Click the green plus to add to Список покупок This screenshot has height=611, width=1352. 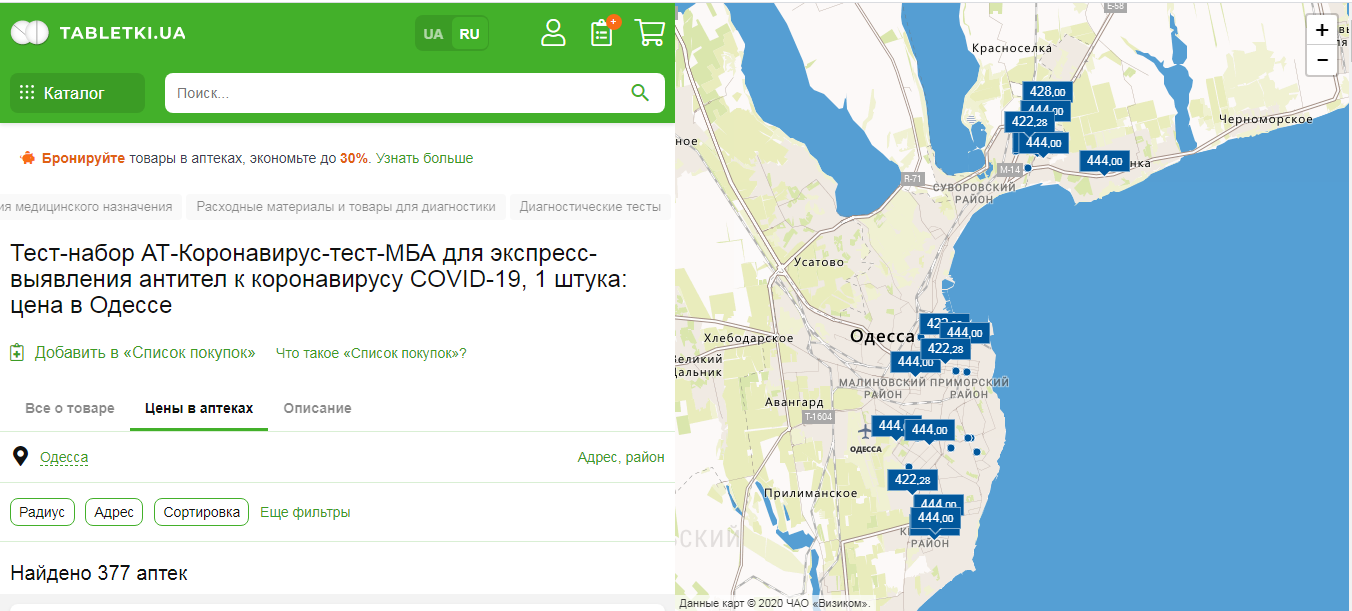[19, 353]
